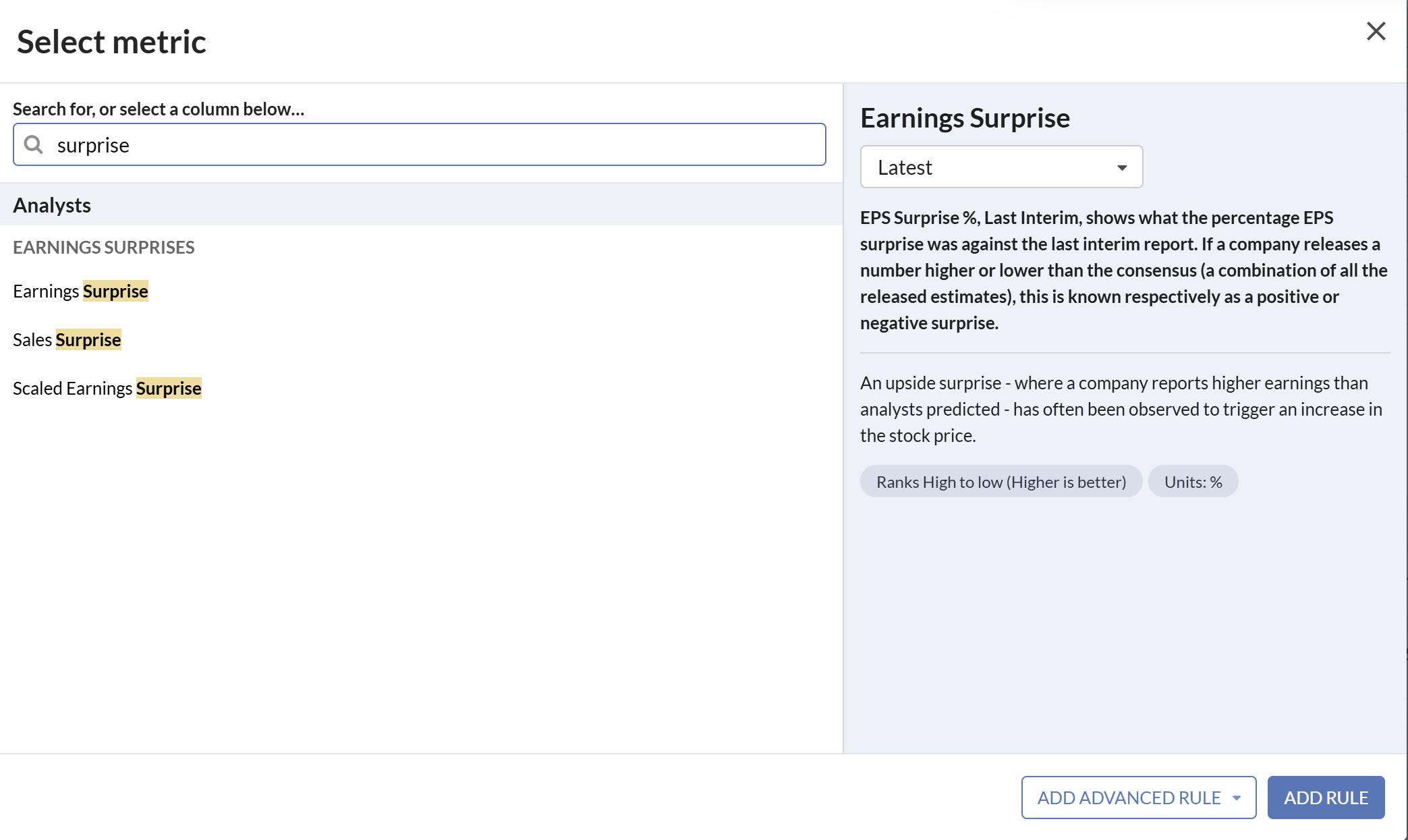Screen dimensions: 1408x840
Task: Click the Ranks High to low tag
Action: point(1001,482)
